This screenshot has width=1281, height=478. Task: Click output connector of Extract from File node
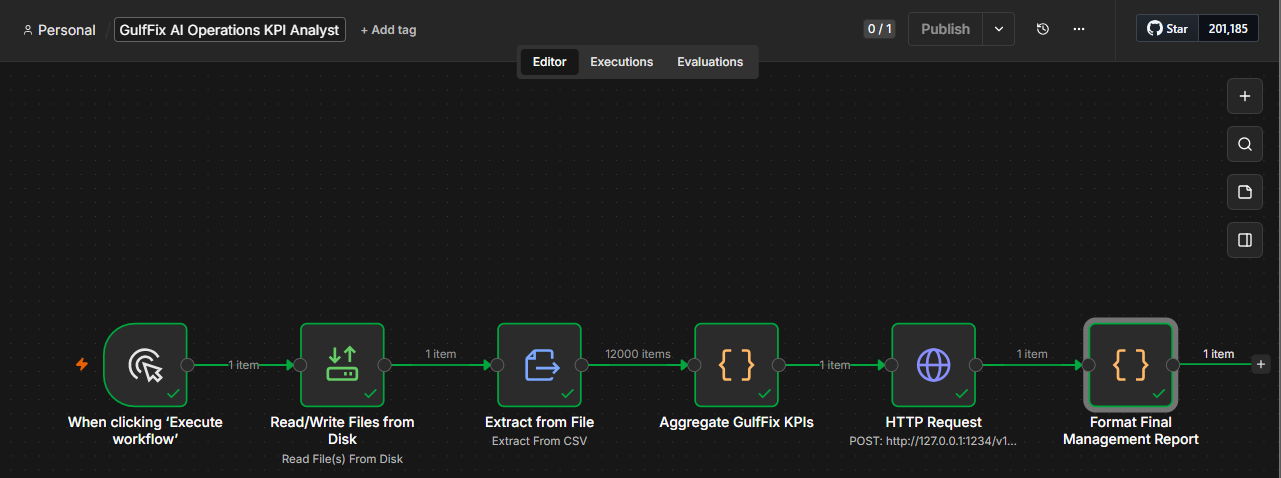[582, 365]
